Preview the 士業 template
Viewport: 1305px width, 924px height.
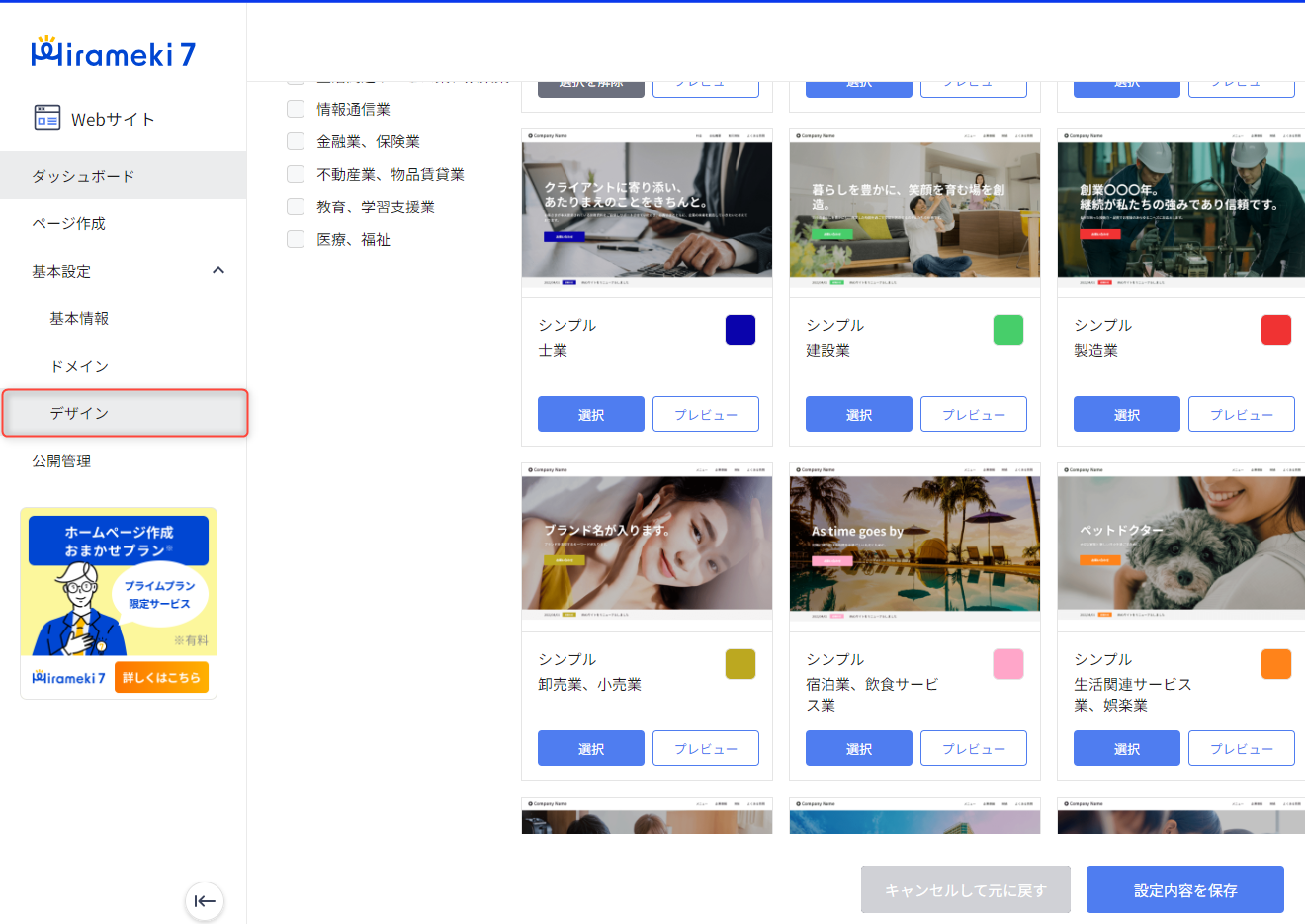(x=706, y=414)
